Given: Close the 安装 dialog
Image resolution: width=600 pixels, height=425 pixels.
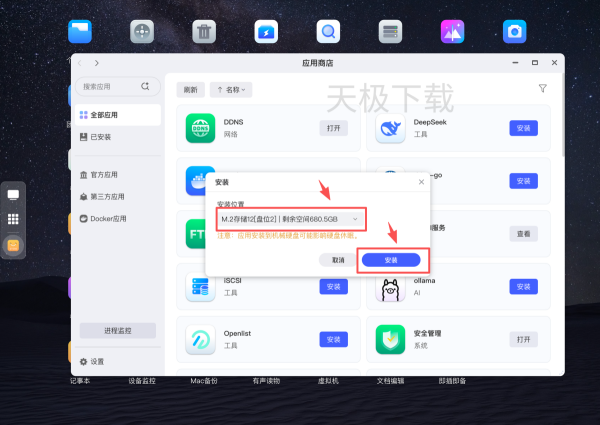Looking at the screenshot, I should [421, 182].
